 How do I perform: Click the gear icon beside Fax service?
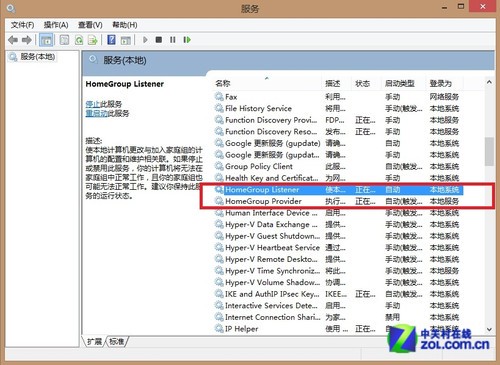pos(219,97)
